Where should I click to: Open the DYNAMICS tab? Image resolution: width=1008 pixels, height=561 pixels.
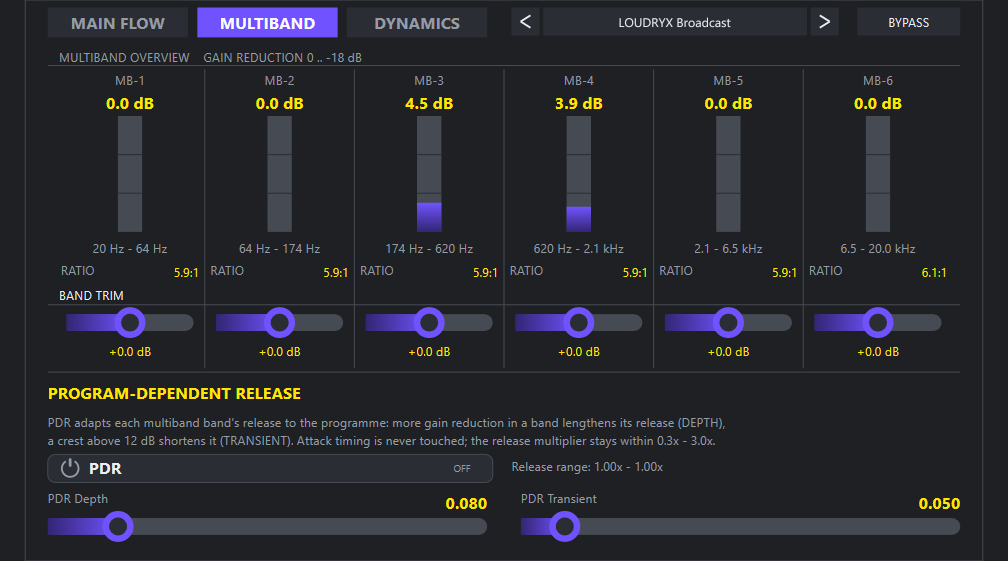click(x=417, y=23)
